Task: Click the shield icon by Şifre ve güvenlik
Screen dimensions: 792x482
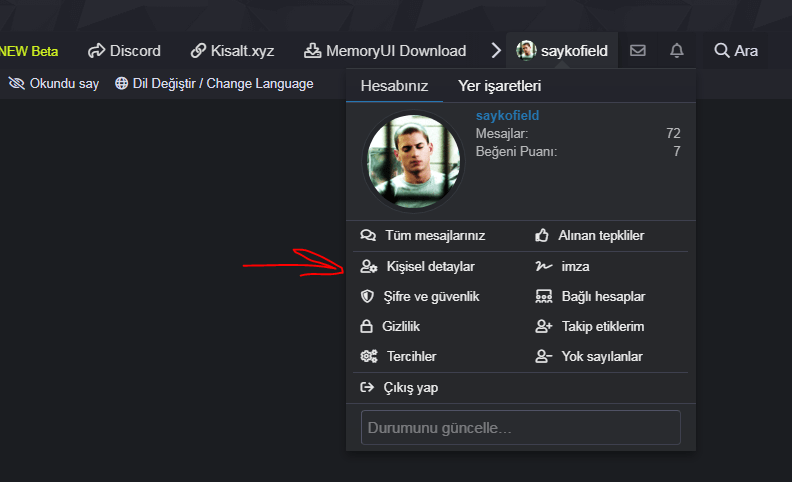Action: coord(367,297)
